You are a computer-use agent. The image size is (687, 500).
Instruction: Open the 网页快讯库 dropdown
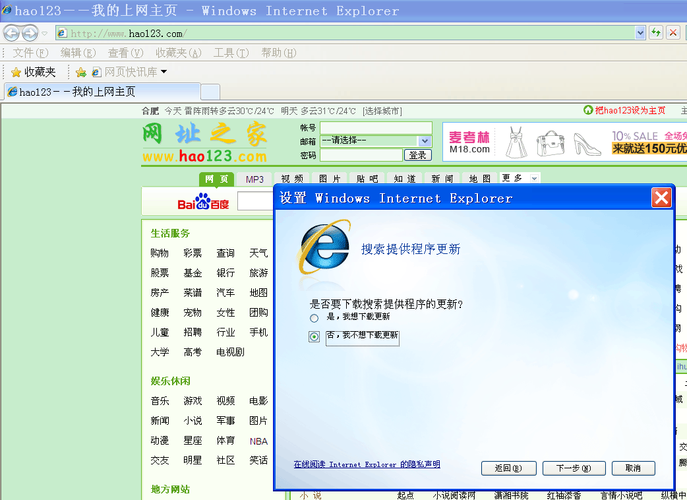[129, 72]
